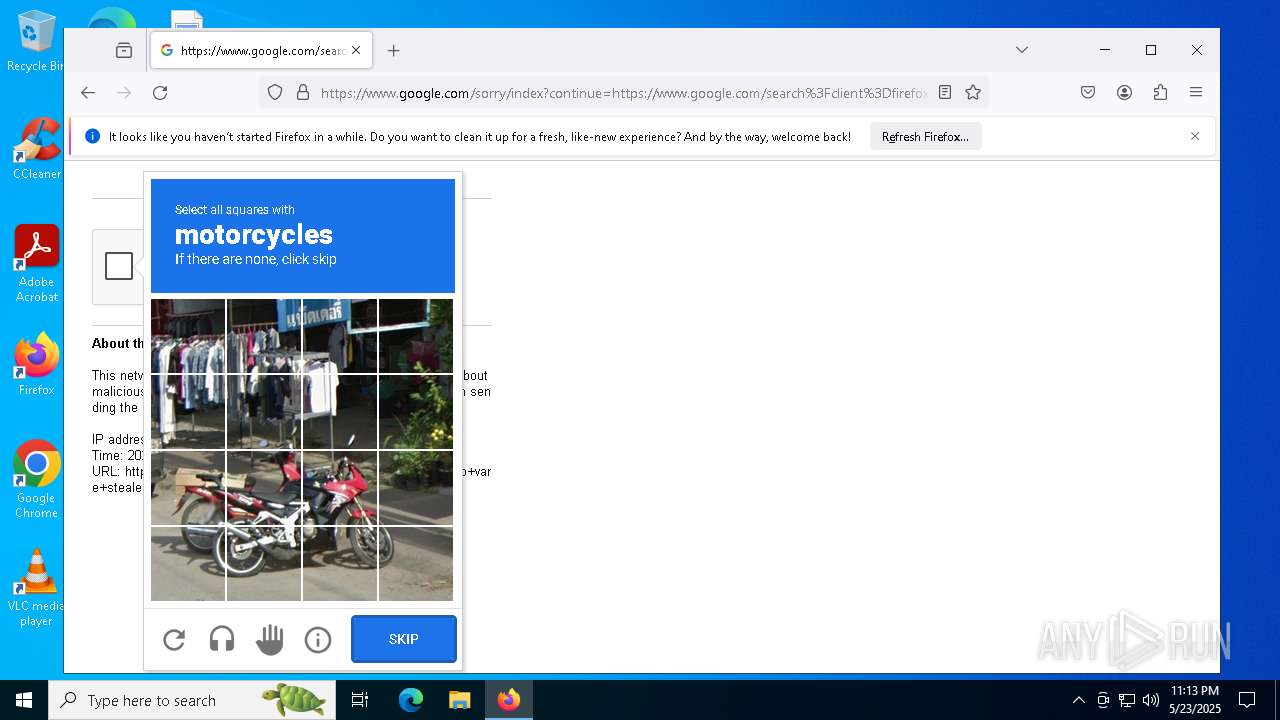
Task: Open the Firefox account icon
Action: [x=1124, y=93]
